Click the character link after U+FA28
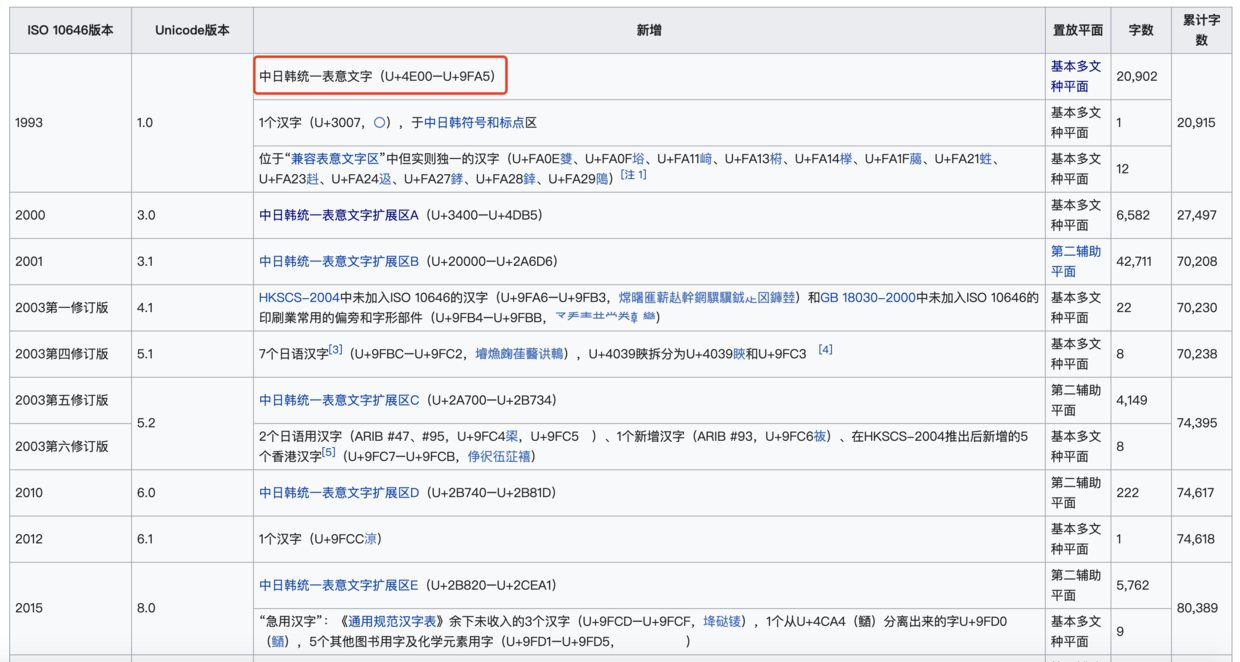The height and width of the screenshot is (662, 1240). [529, 179]
